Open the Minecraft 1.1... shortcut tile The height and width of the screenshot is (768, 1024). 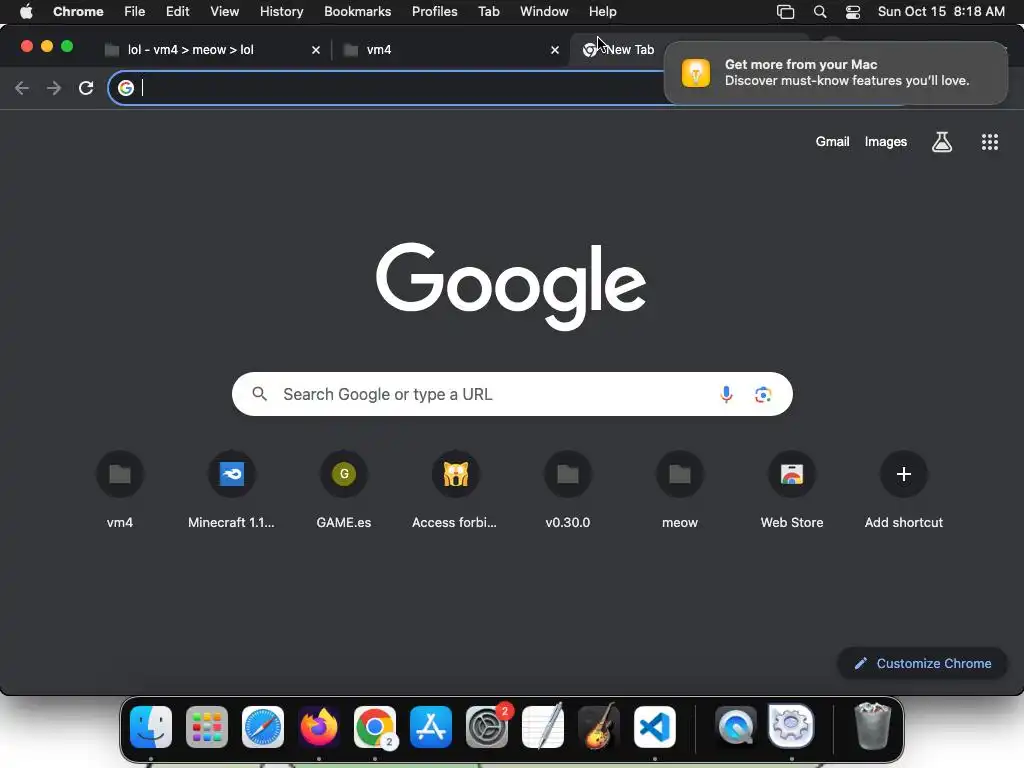[231, 490]
